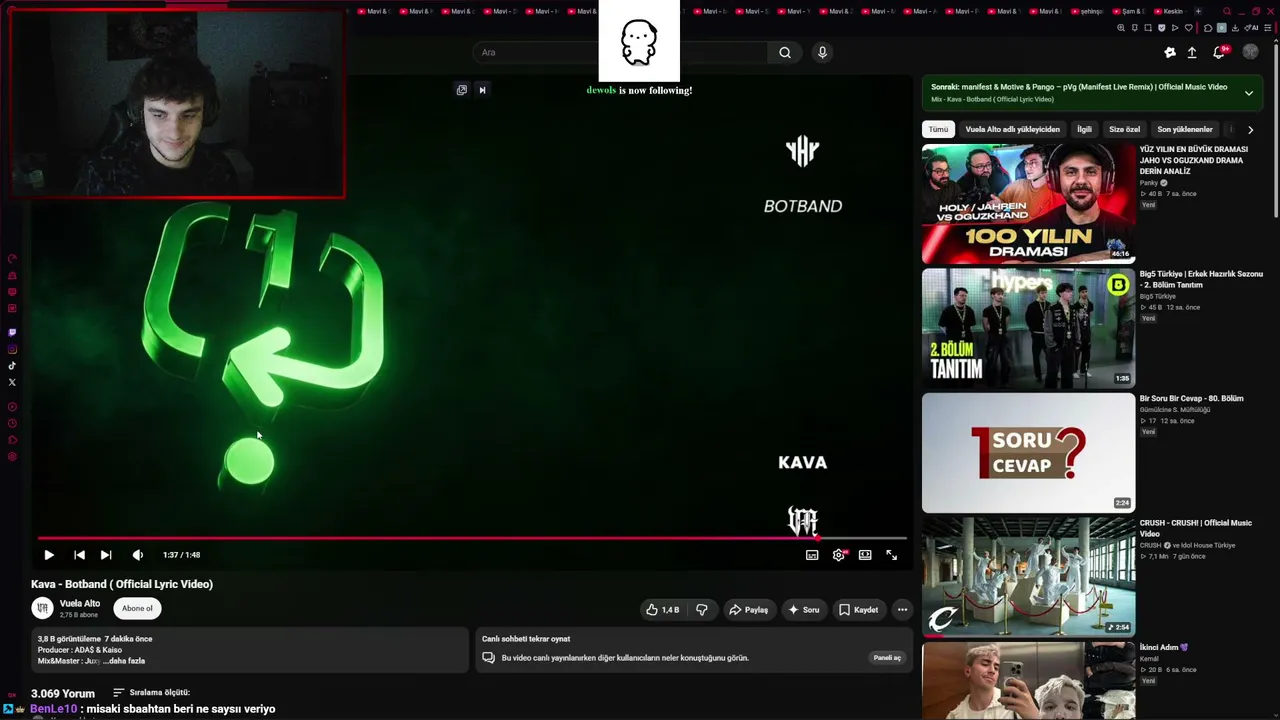Open the player settings gear

(x=839, y=555)
